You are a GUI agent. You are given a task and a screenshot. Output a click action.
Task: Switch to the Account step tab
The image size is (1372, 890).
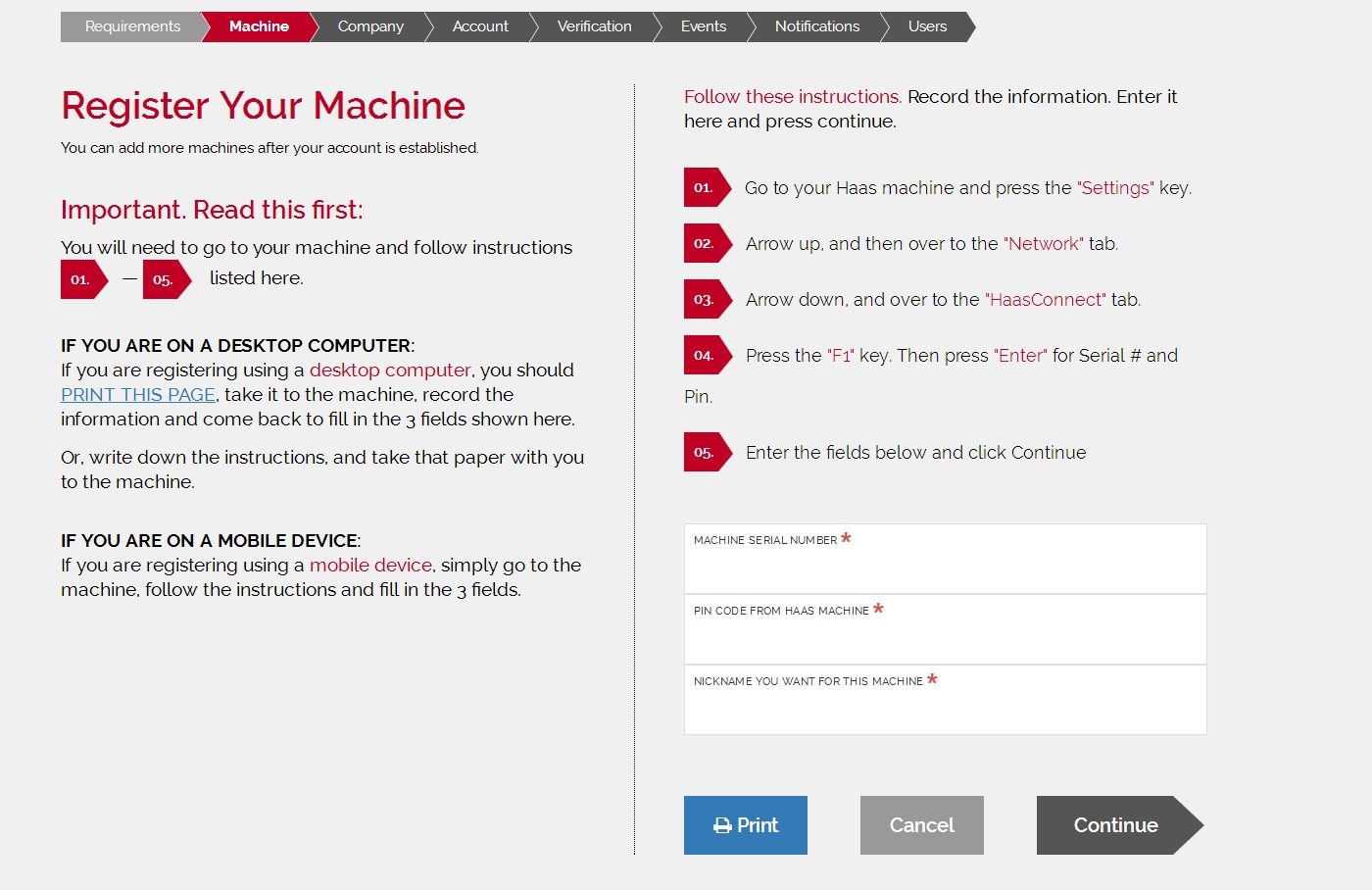[480, 26]
